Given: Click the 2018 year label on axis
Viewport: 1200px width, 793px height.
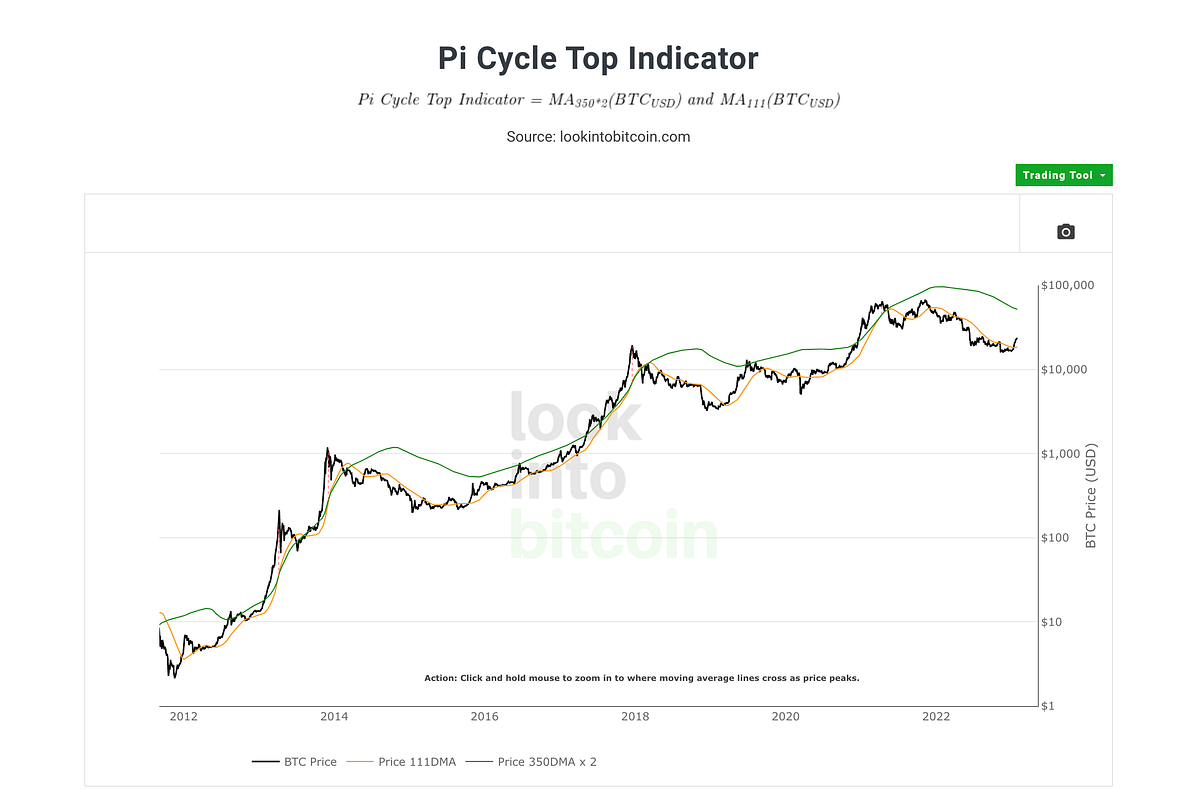Looking at the screenshot, I should pyautogui.click(x=636, y=717).
